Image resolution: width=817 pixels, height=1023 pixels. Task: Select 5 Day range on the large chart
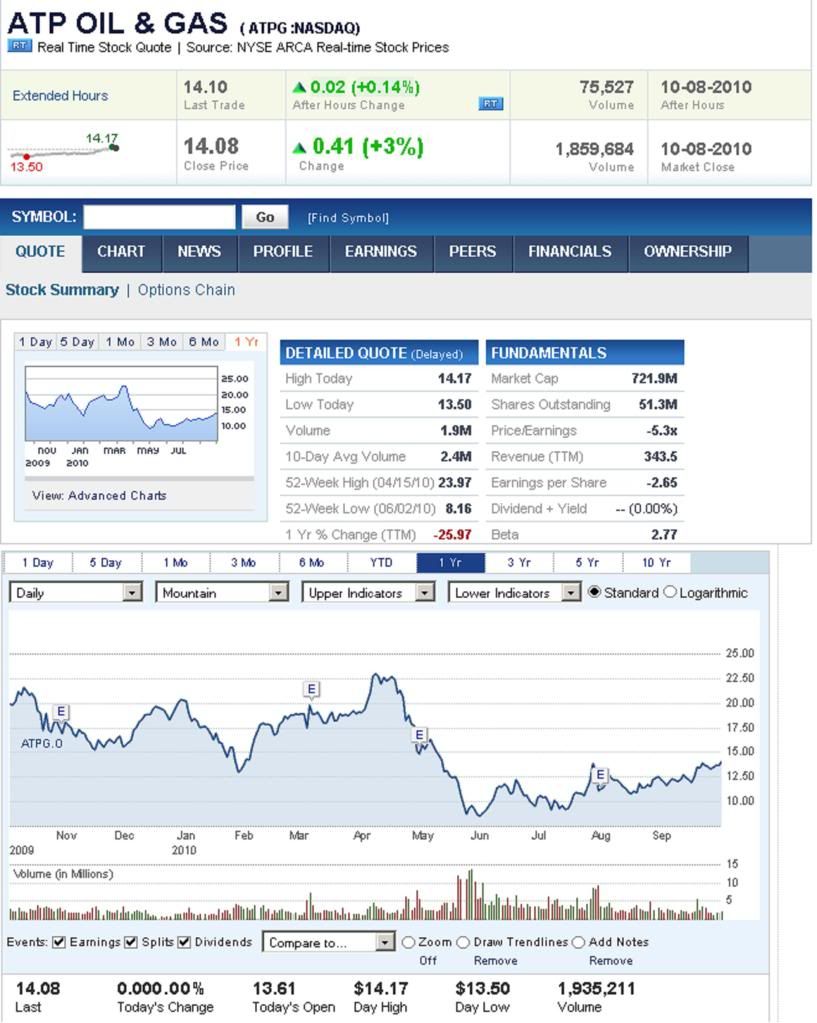[x=106, y=562]
